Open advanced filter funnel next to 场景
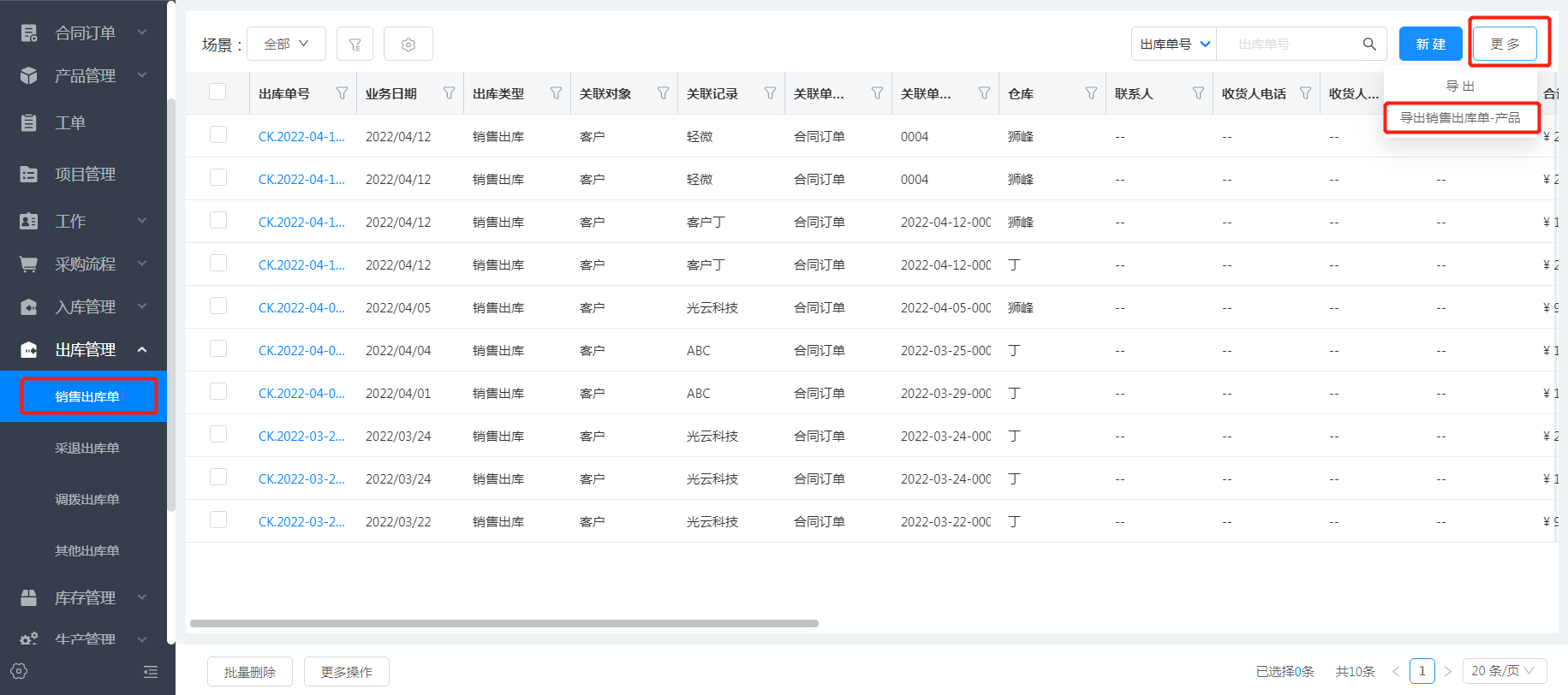Image resolution: width=1568 pixels, height=695 pixels. [x=355, y=45]
